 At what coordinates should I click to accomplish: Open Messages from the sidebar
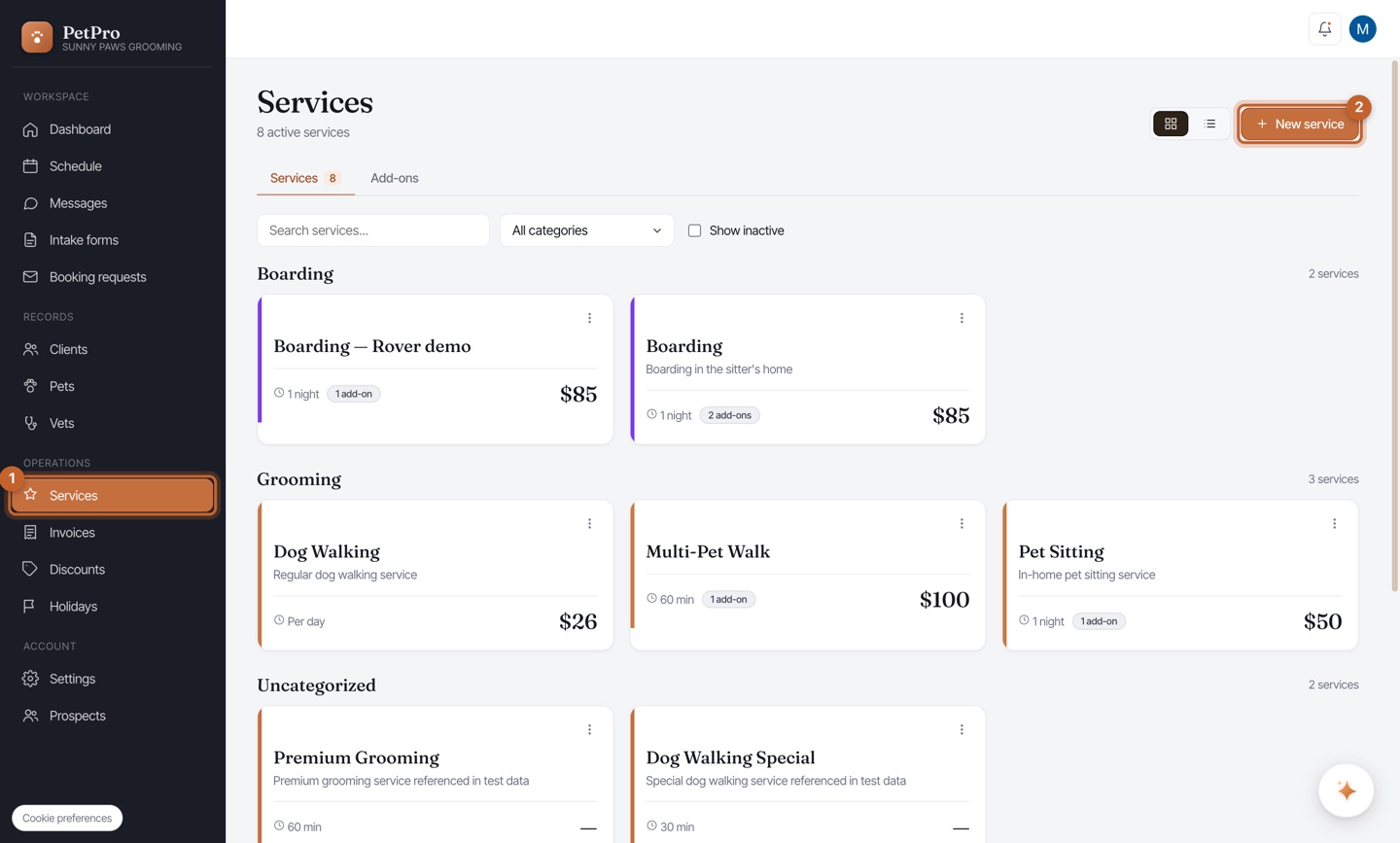pyautogui.click(x=113, y=203)
